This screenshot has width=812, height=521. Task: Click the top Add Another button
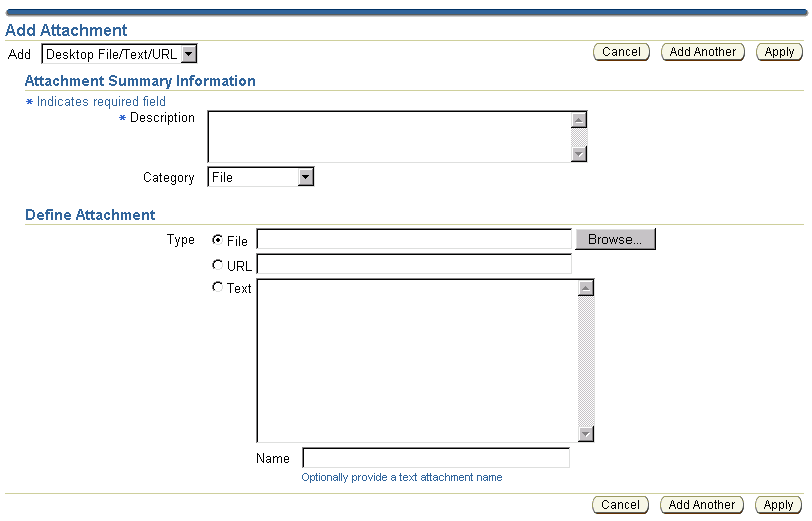tap(703, 52)
